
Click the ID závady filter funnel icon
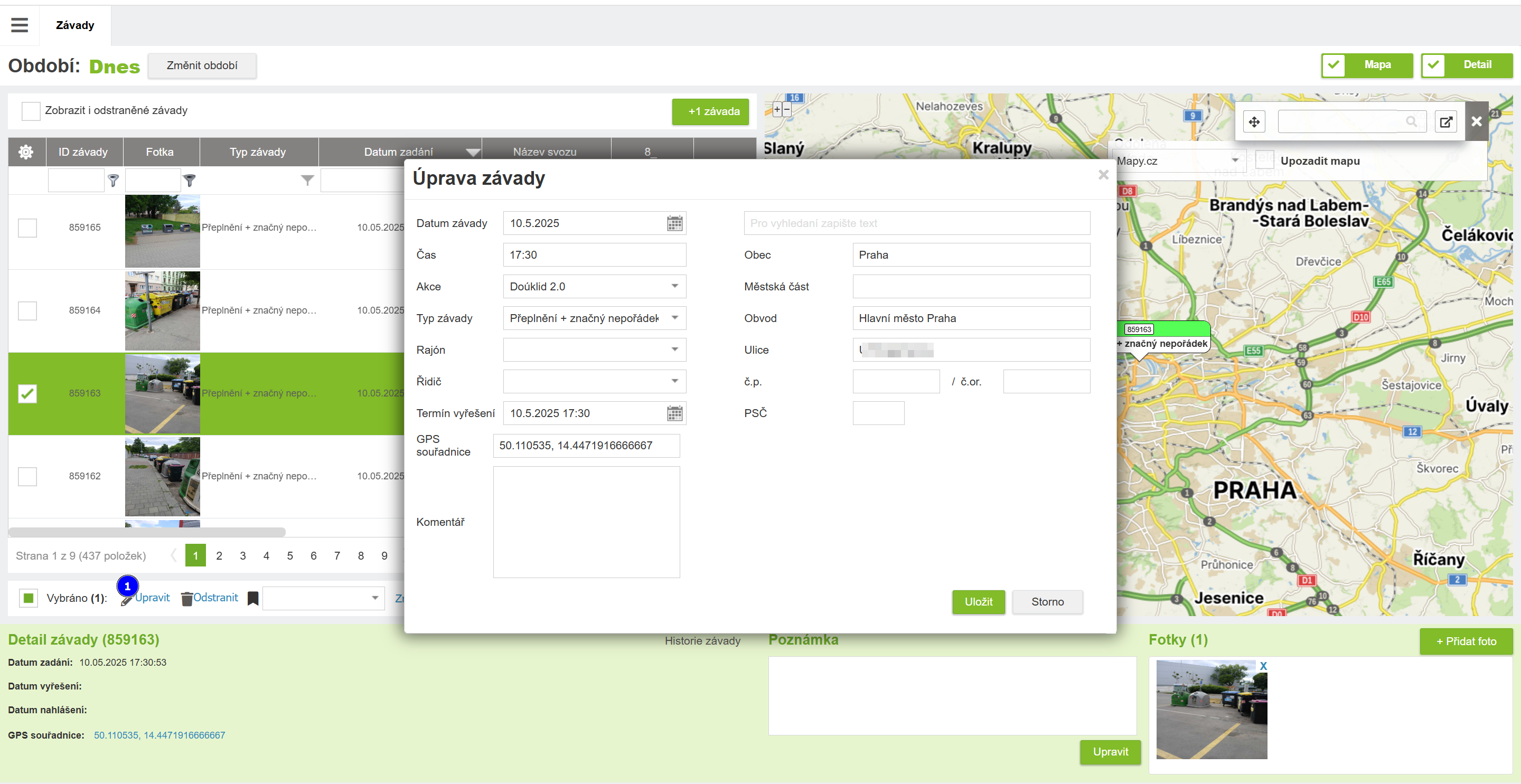[x=114, y=180]
